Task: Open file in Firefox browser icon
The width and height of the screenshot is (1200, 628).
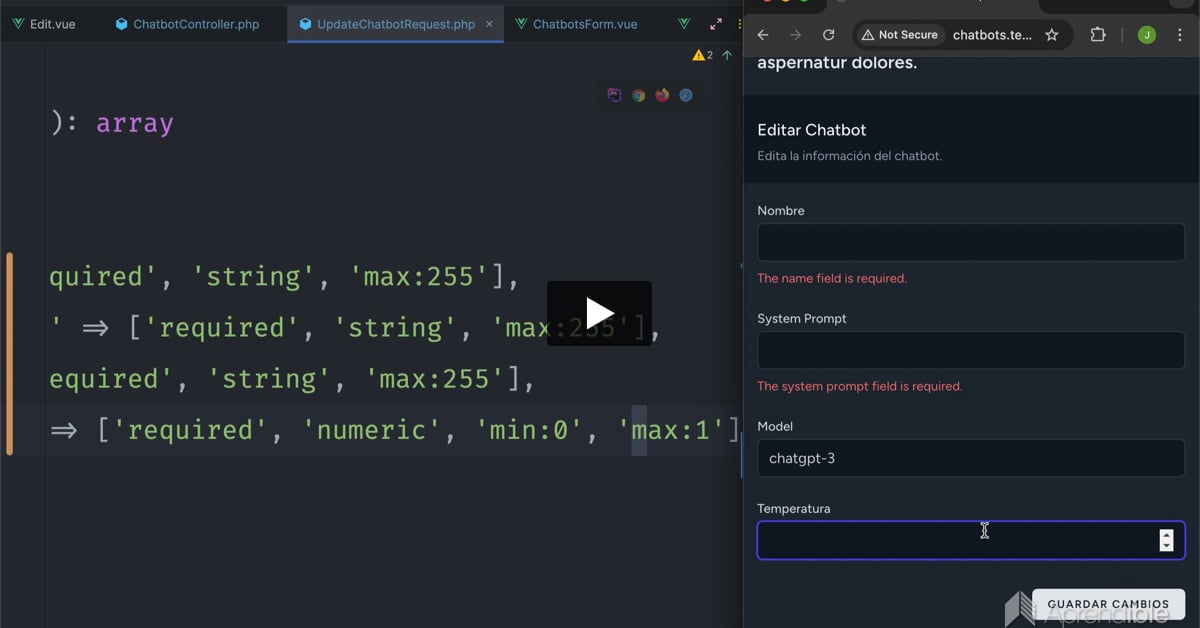Action: coord(662,96)
